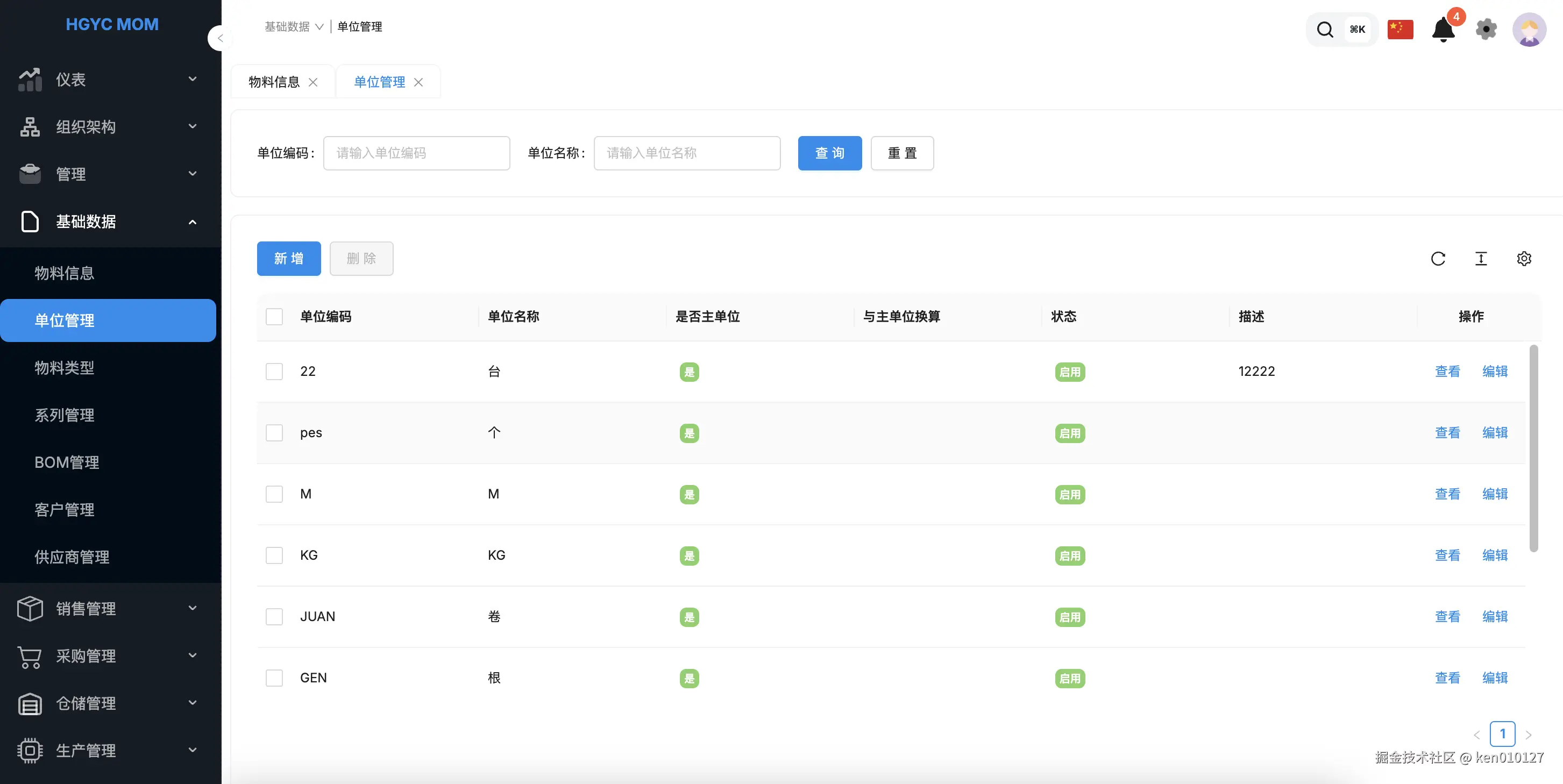Select the checkbox for row JUAN

(x=274, y=617)
